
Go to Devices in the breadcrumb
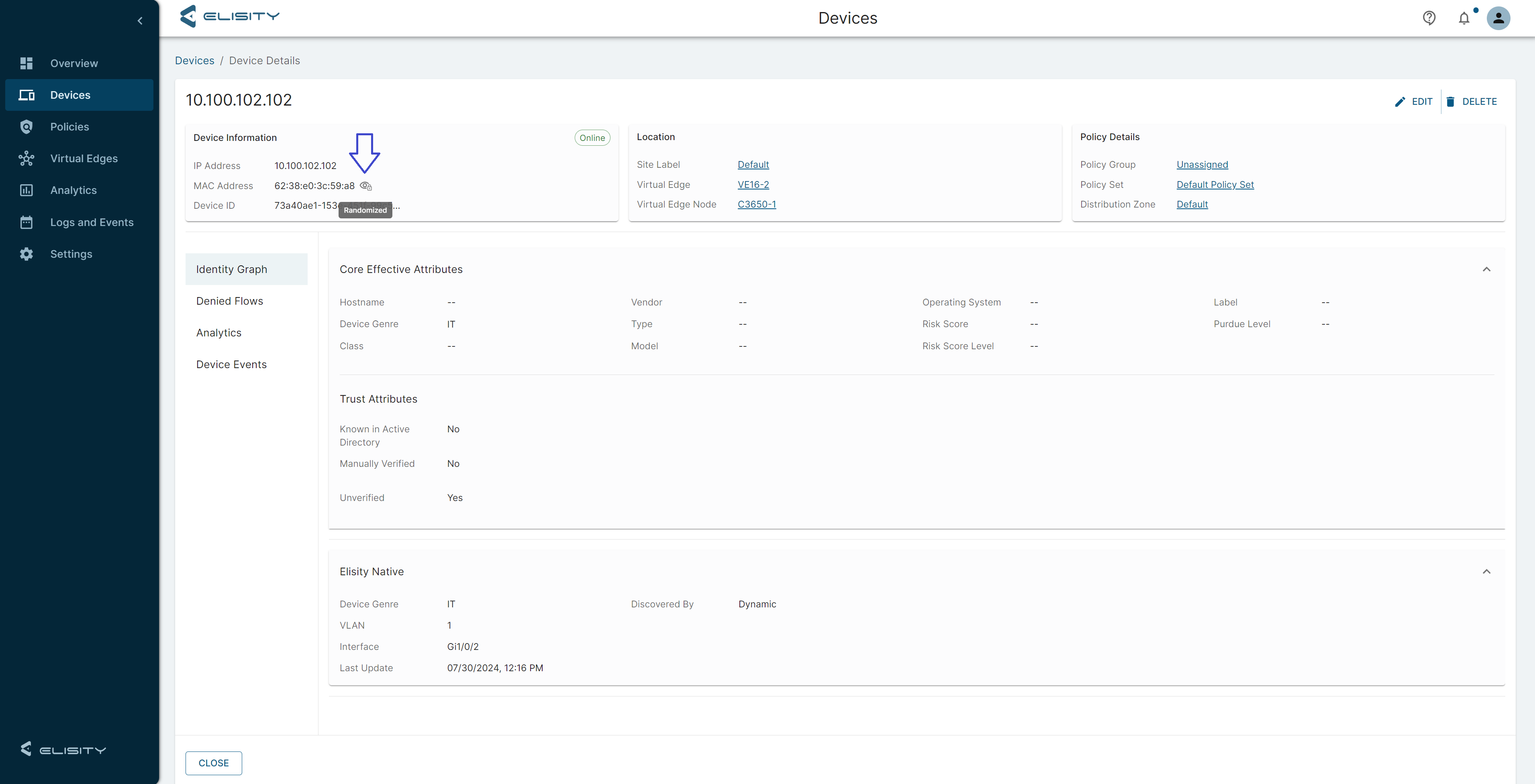(194, 61)
